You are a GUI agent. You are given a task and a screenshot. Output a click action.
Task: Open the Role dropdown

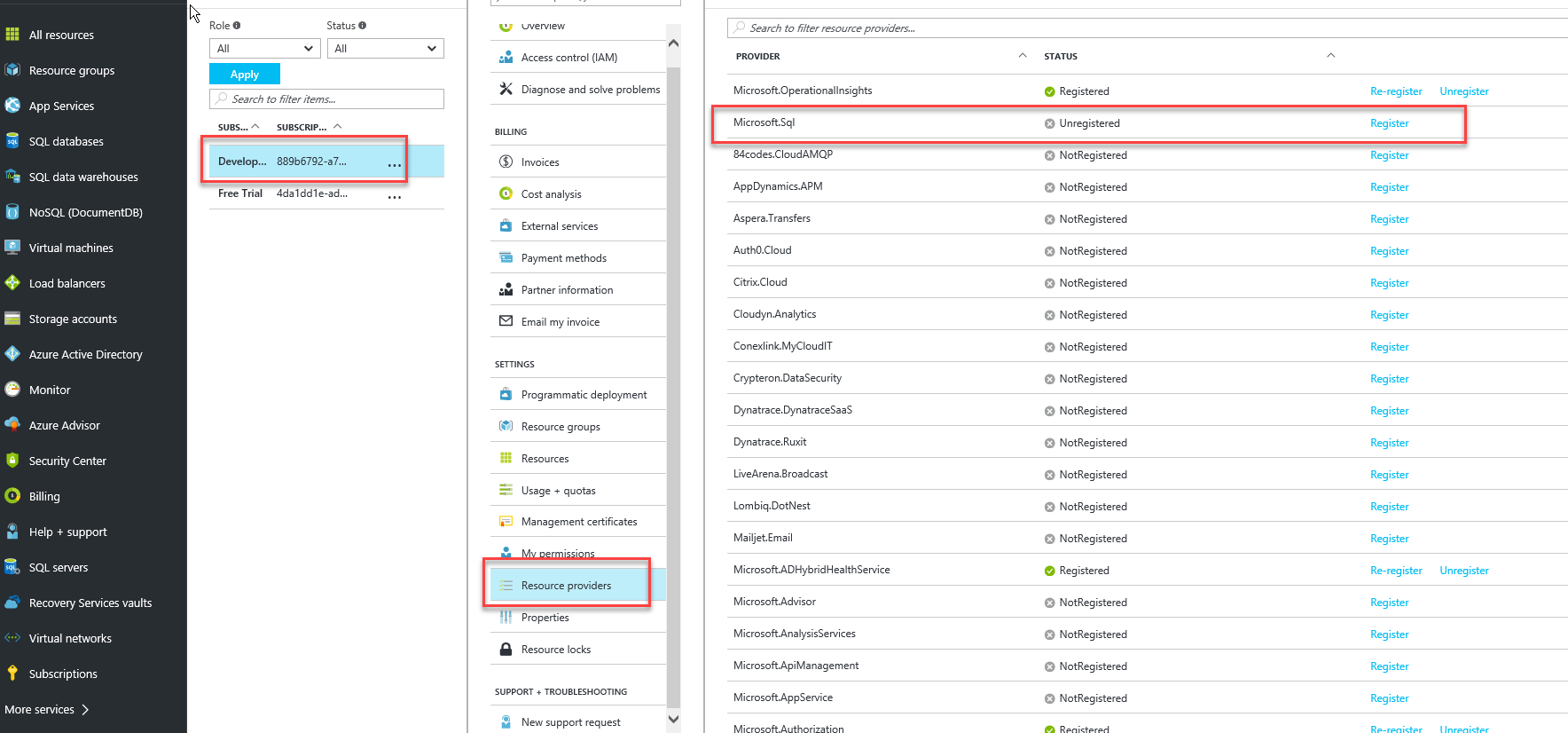point(265,49)
